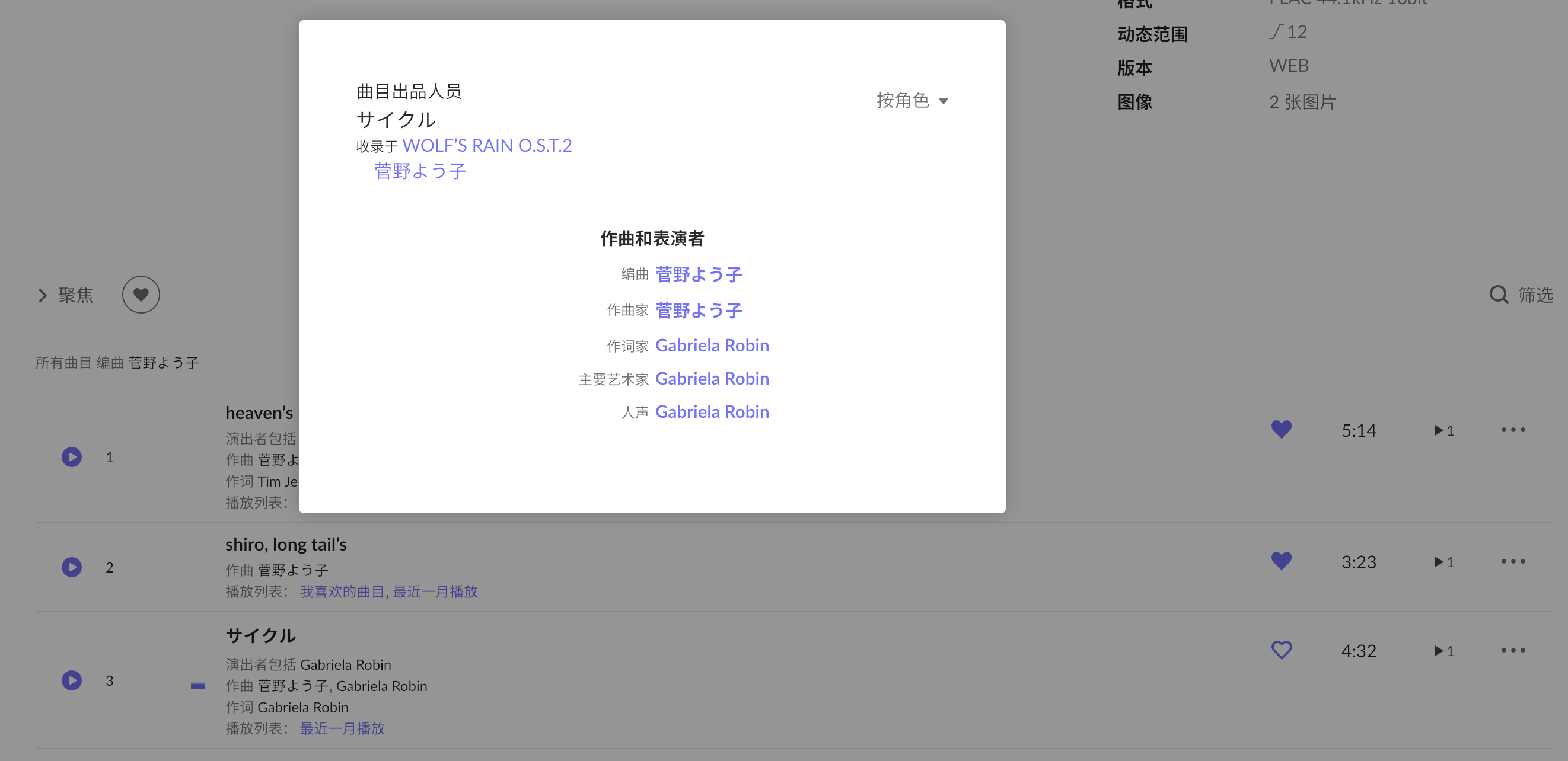Play track 2 shiro, long tail's
Viewport: 1568px width, 761px height.
click(x=72, y=567)
